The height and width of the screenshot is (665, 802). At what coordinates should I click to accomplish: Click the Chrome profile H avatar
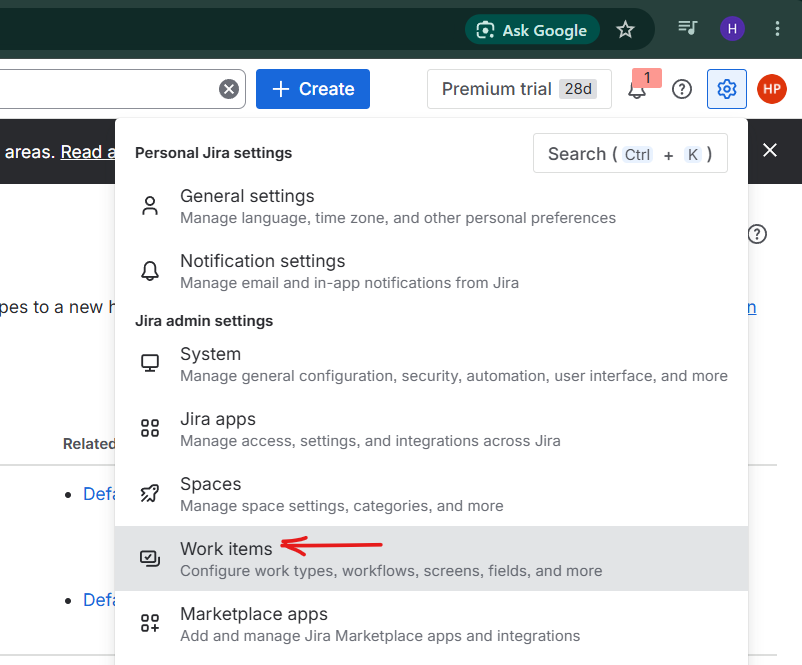point(732,29)
